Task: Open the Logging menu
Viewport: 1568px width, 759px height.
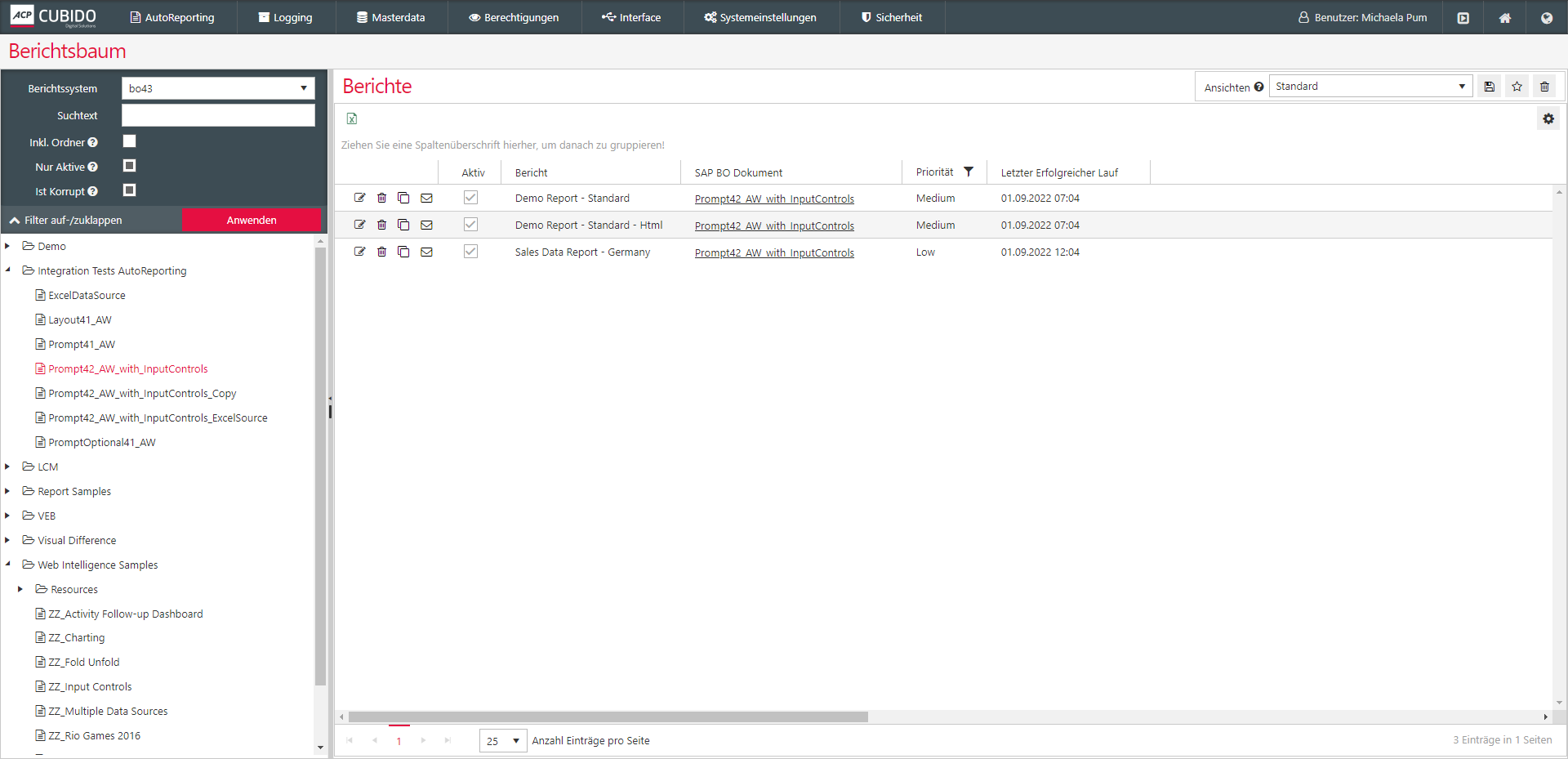Action: (286, 17)
